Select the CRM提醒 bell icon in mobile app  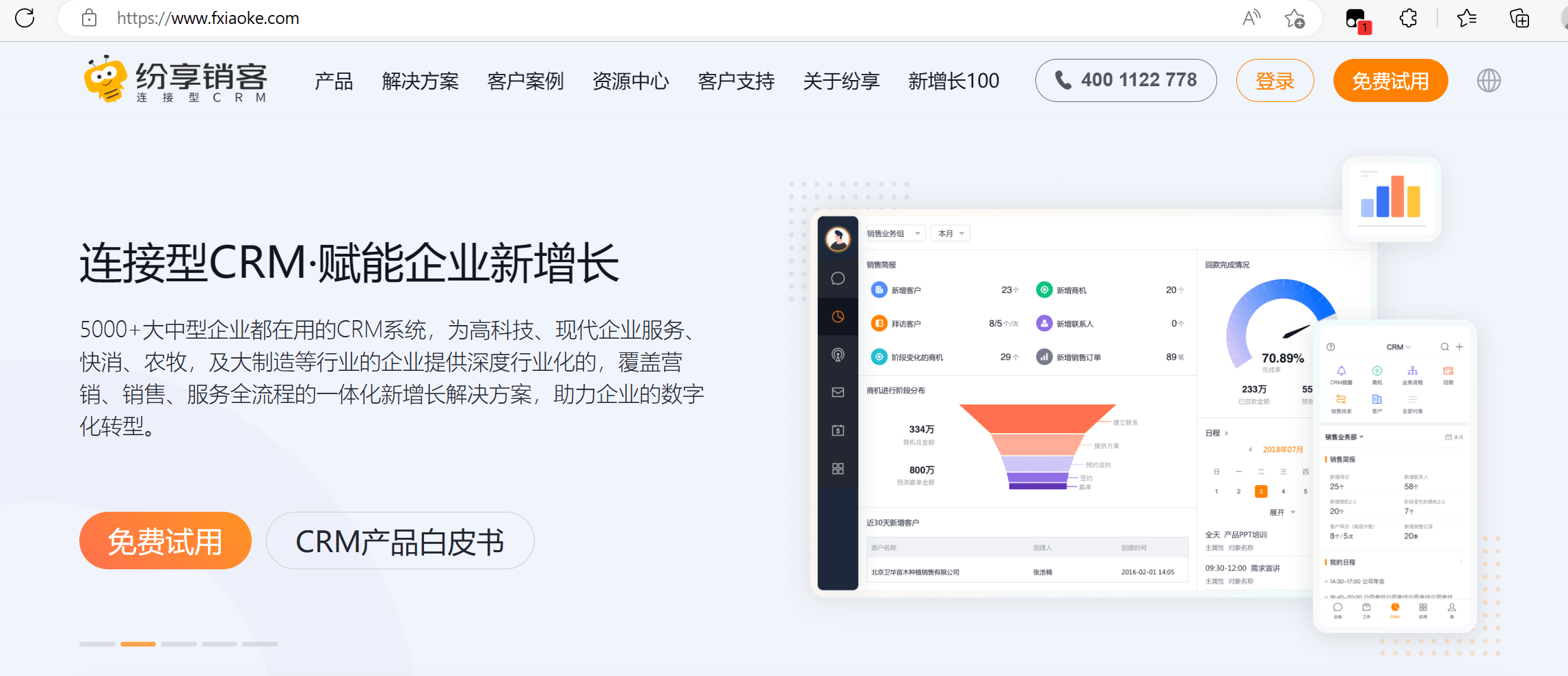coord(1342,370)
